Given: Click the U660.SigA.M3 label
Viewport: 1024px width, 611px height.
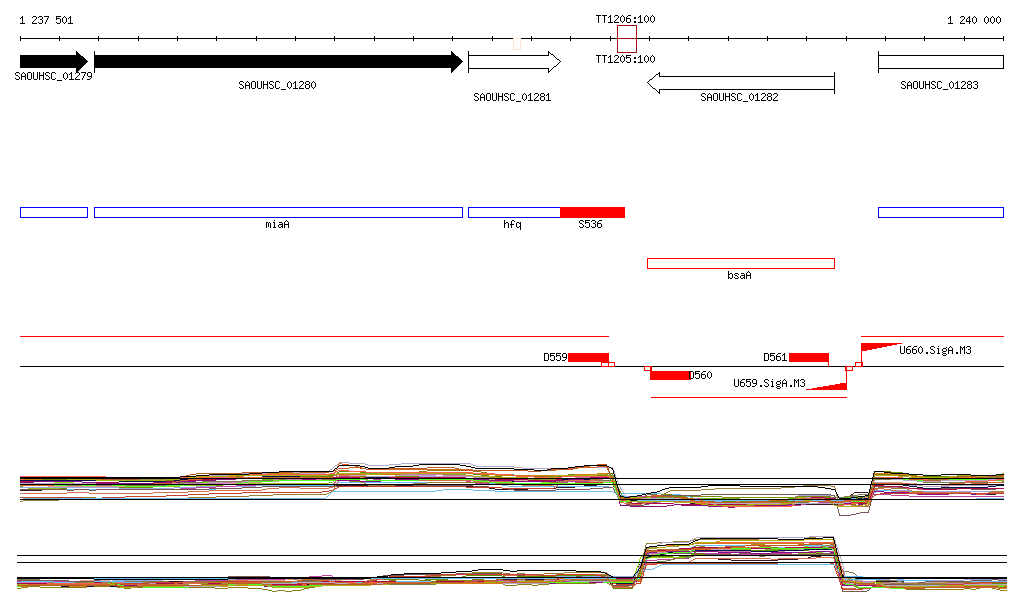Looking at the screenshot, I should coord(935,351).
